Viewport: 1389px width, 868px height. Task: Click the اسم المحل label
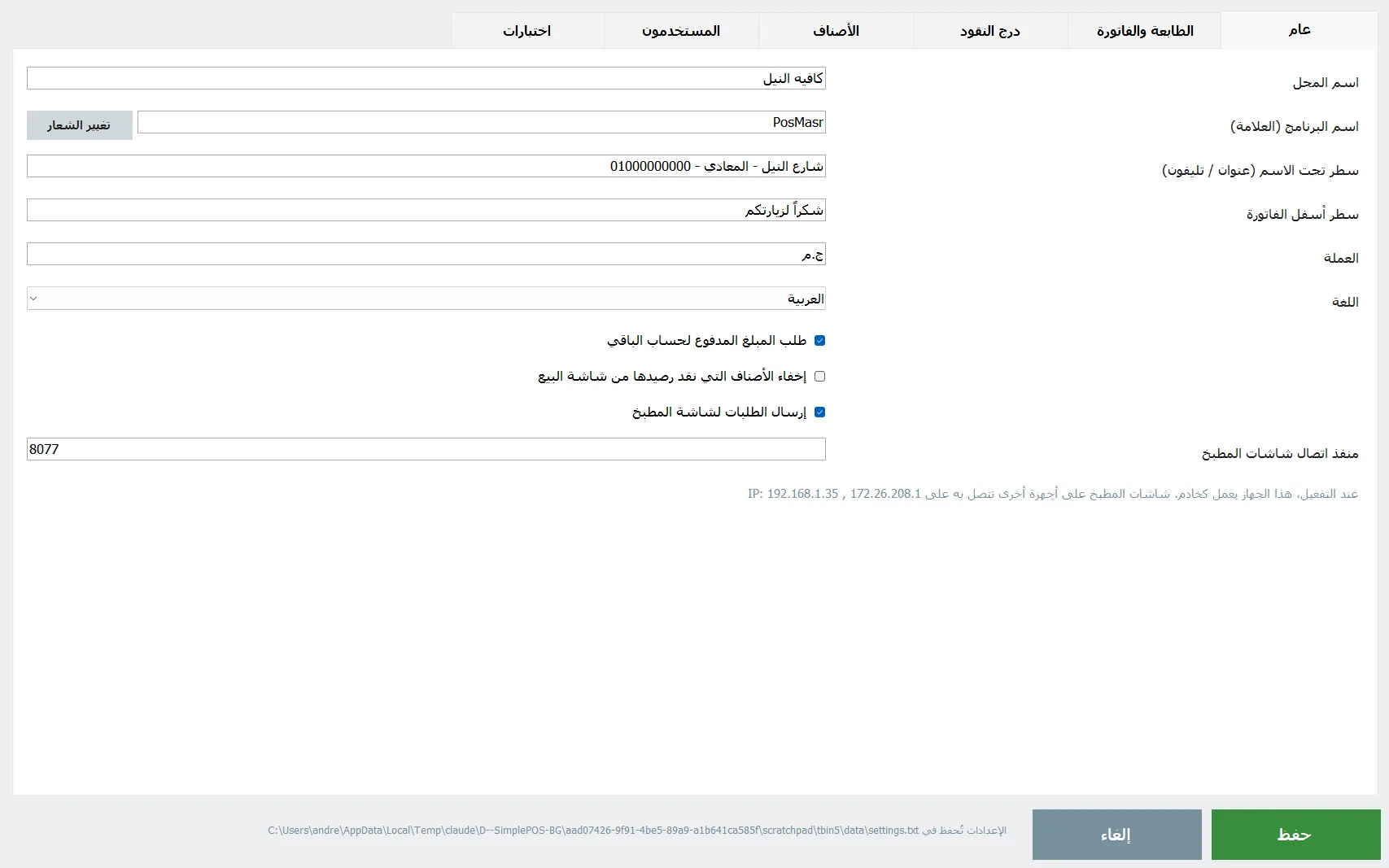(x=1326, y=83)
